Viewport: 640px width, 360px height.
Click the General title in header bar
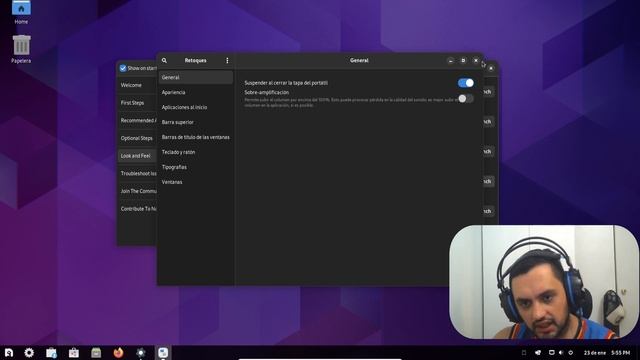359,60
